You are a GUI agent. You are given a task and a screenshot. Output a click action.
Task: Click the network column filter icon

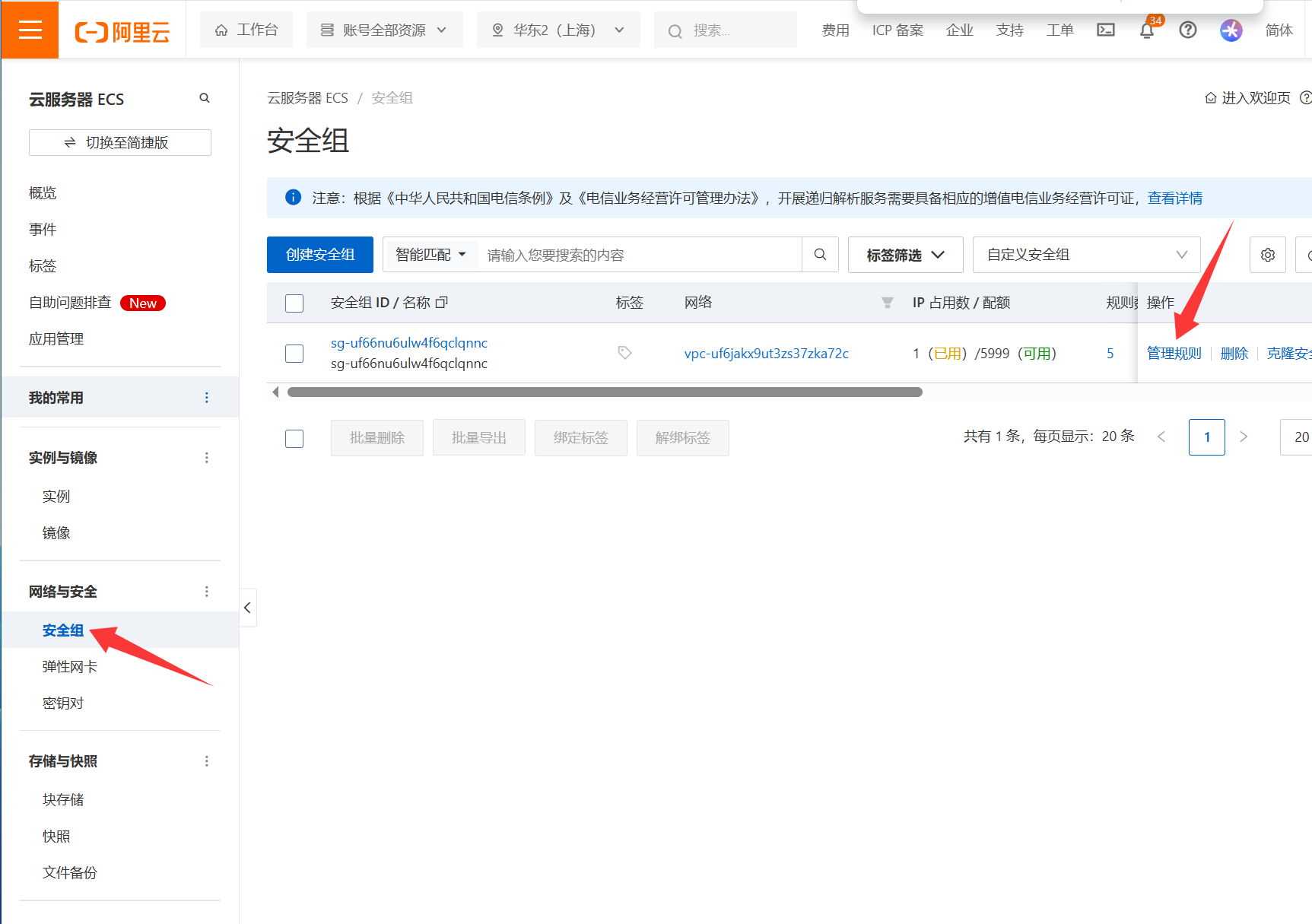(x=887, y=303)
